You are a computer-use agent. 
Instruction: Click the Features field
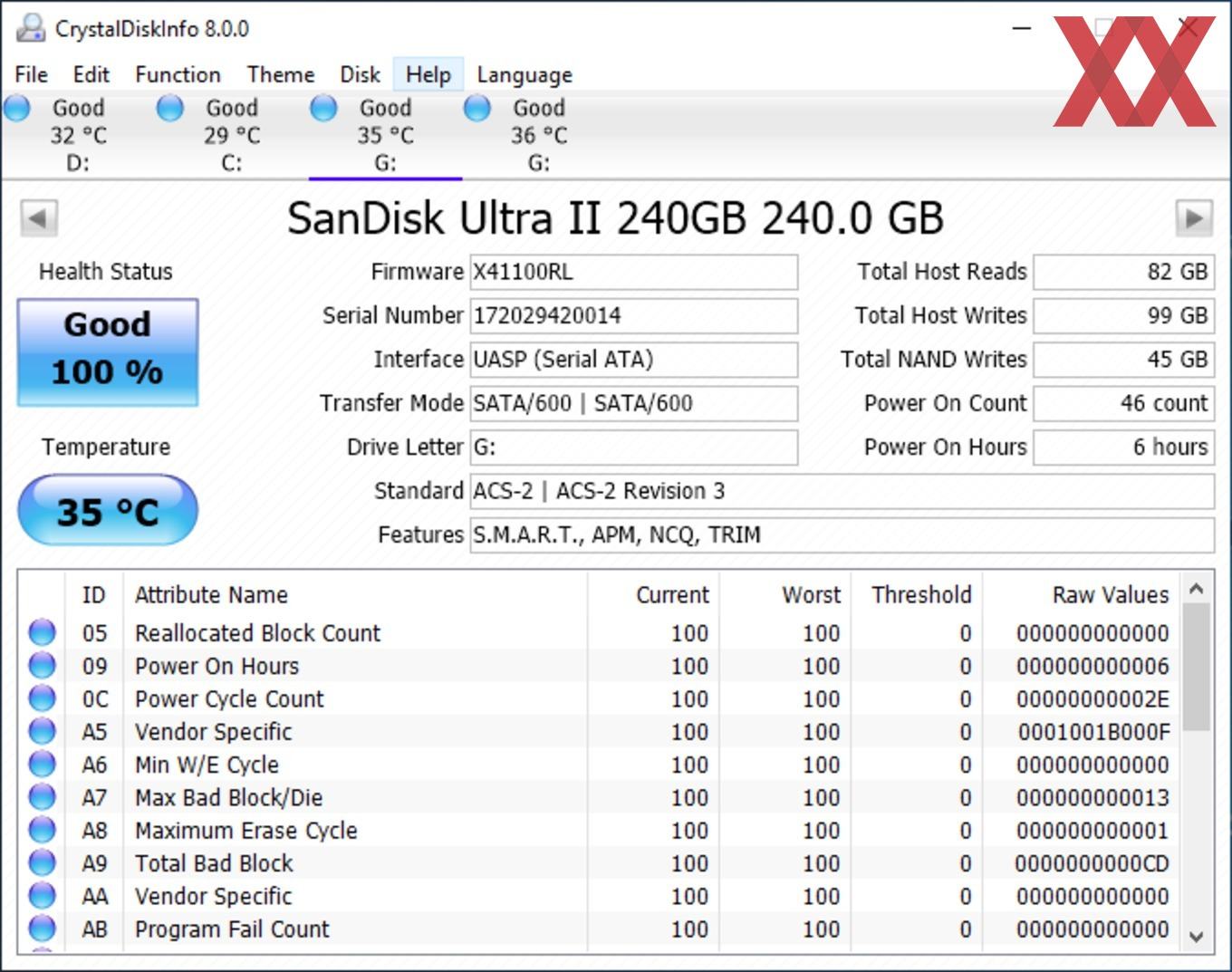(x=842, y=534)
